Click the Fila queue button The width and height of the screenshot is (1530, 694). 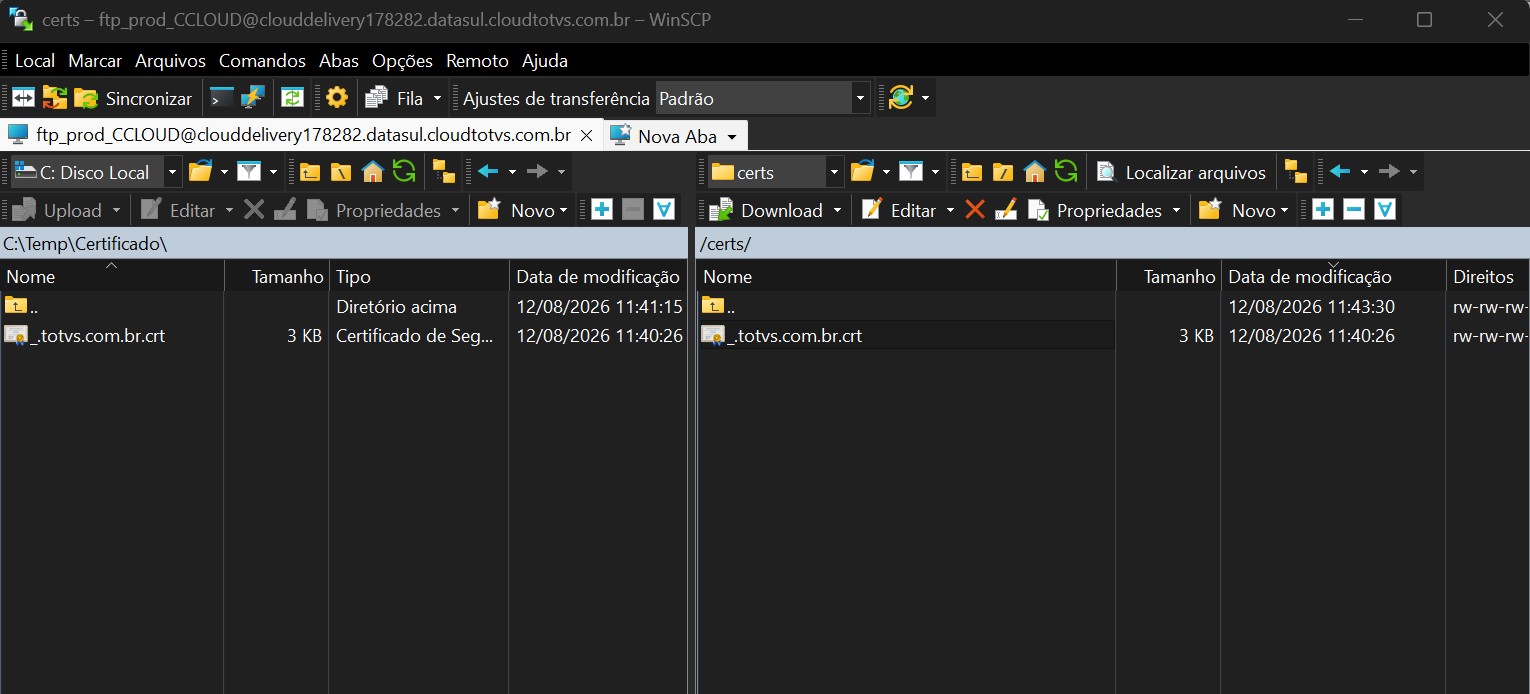[394, 98]
